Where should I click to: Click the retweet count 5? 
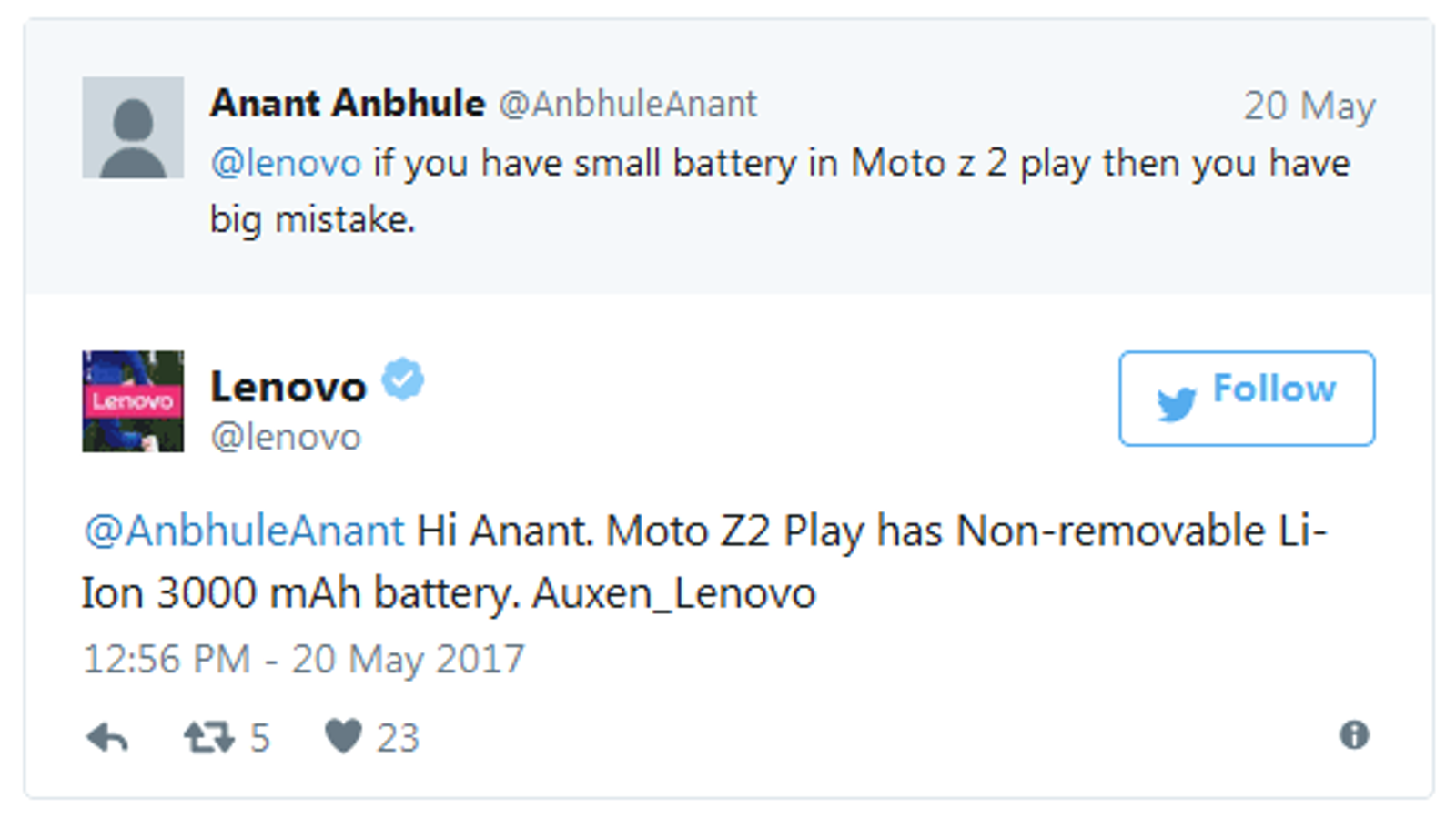tap(260, 738)
